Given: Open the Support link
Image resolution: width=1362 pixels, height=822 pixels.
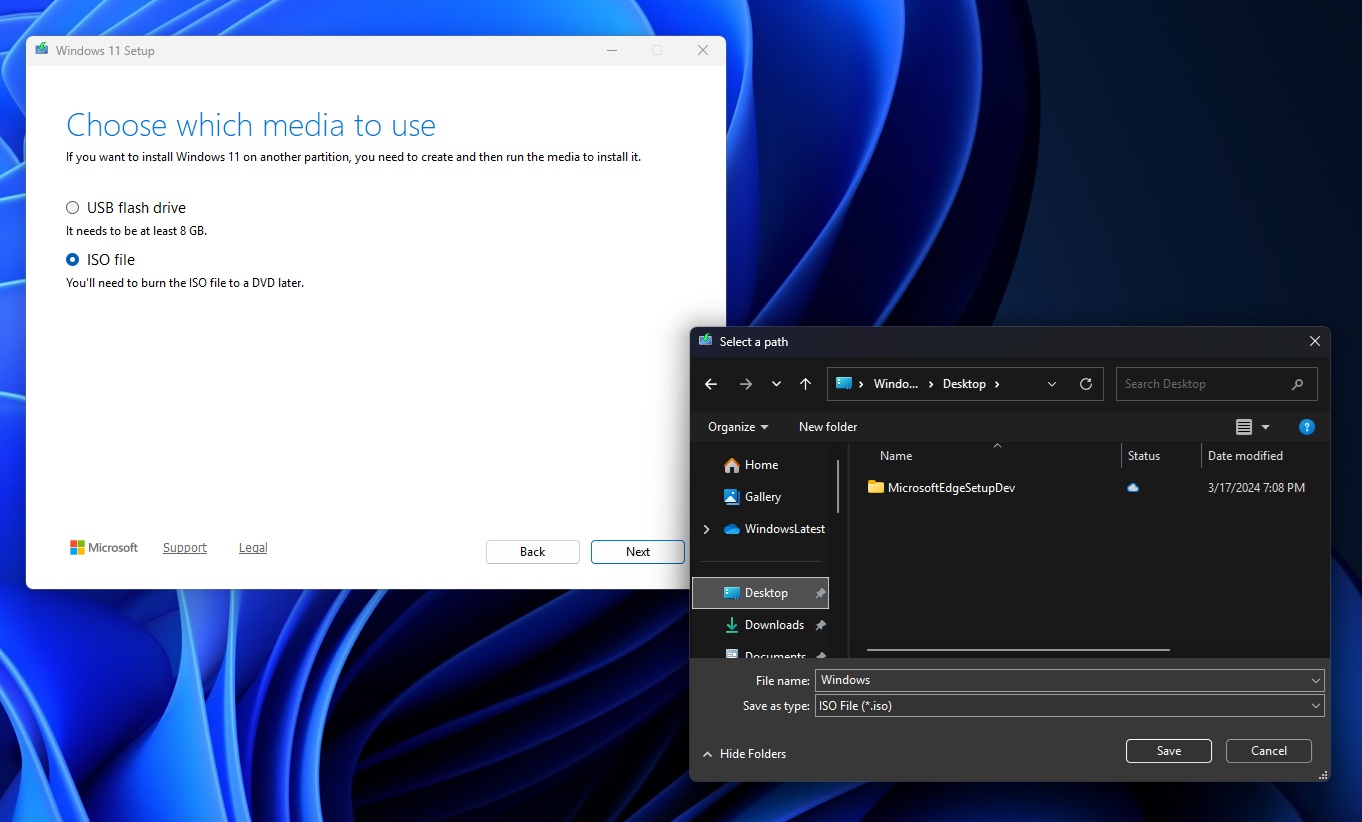Looking at the screenshot, I should tap(184, 547).
